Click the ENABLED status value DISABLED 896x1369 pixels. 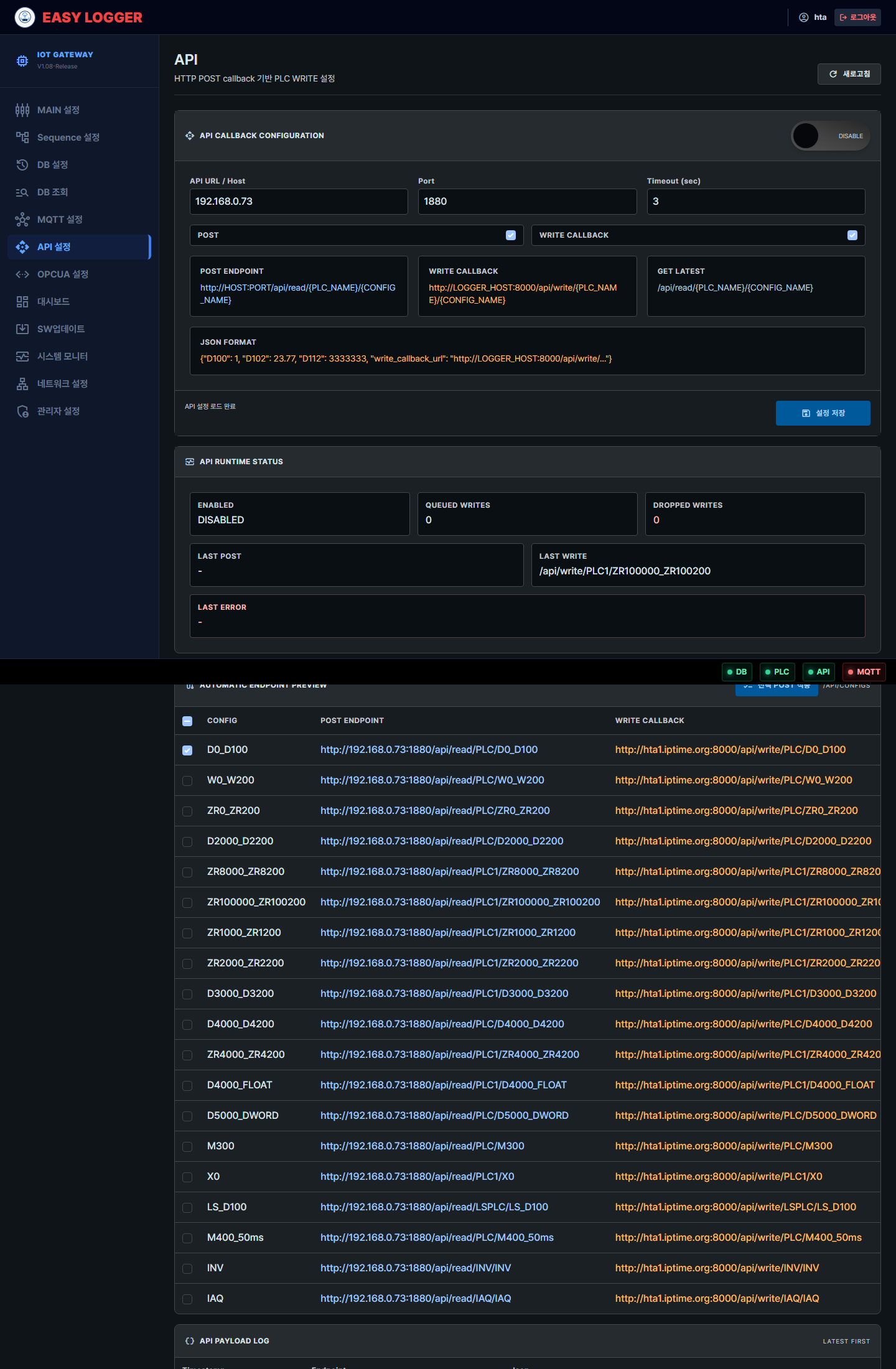click(x=221, y=520)
